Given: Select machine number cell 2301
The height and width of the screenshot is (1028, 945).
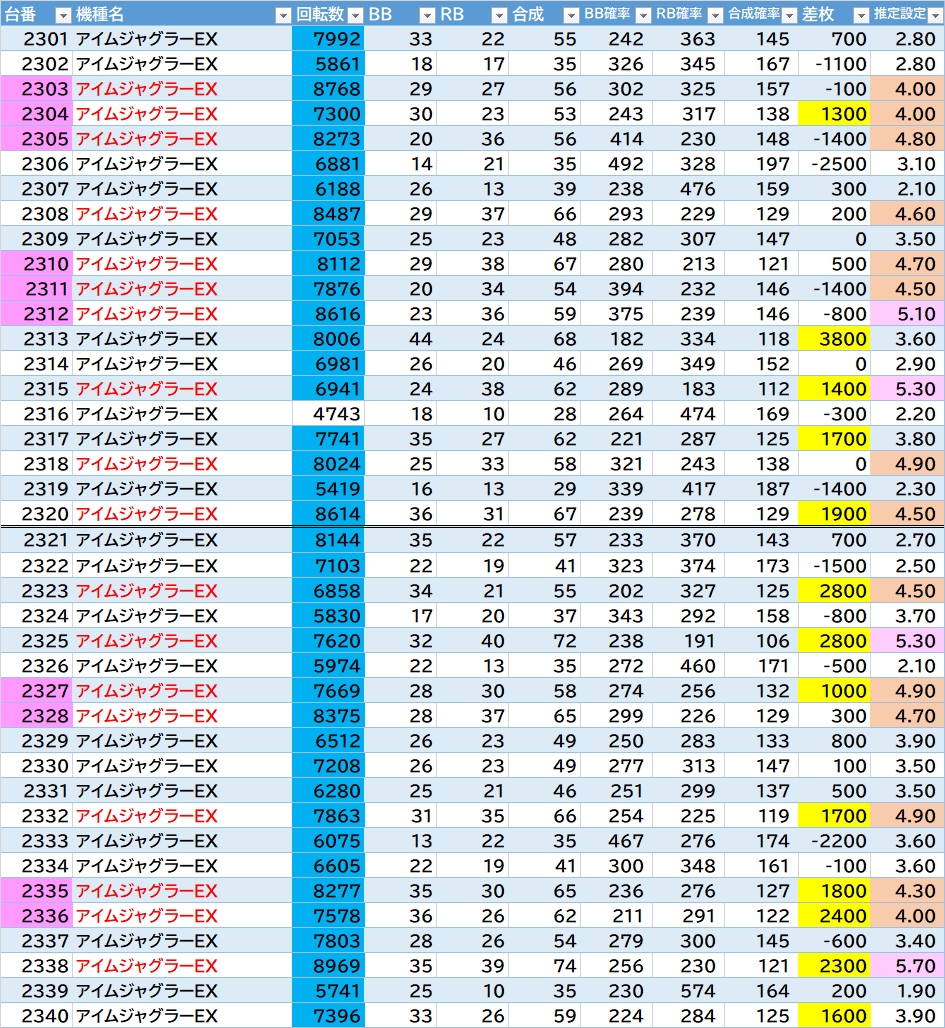Looking at the screenshot, I should 36,39.
